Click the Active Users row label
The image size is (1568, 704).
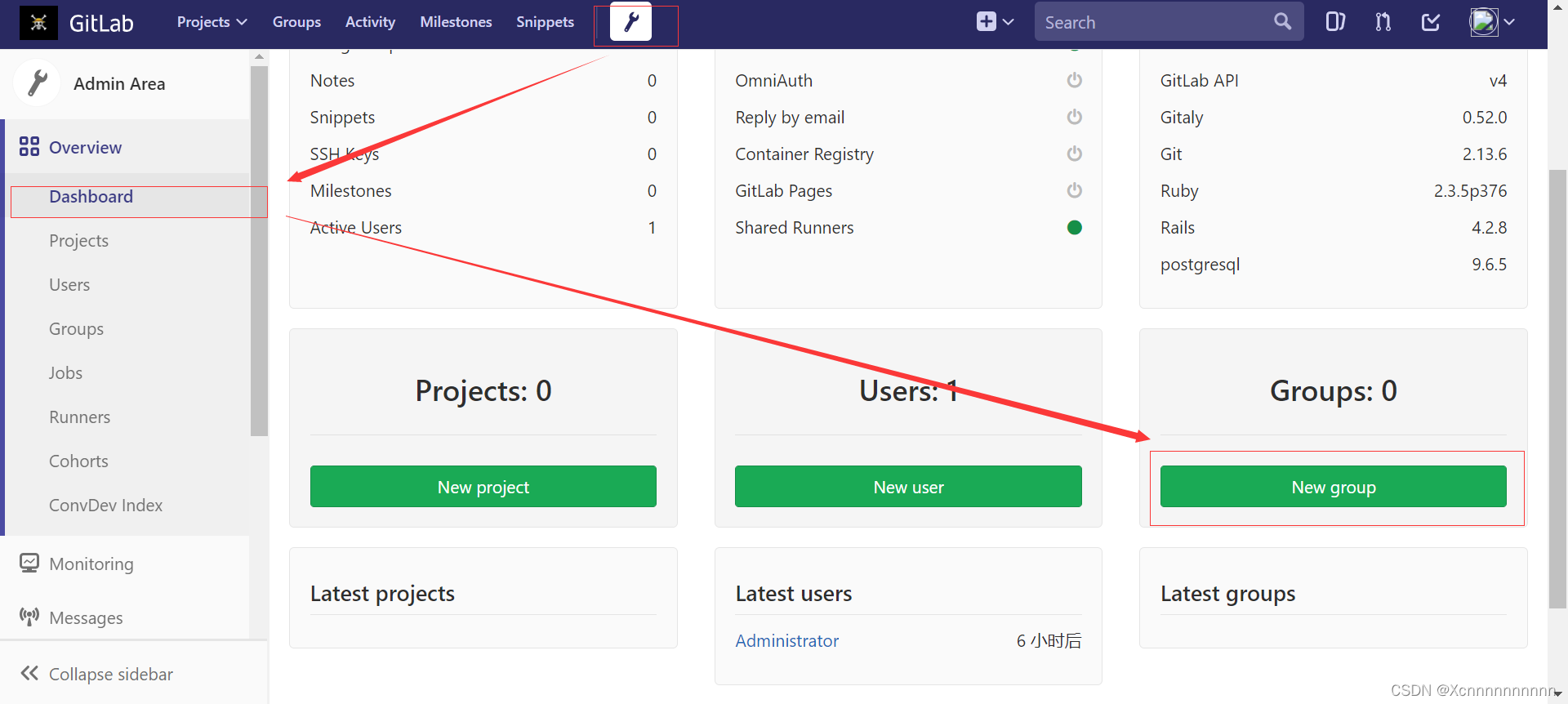coord(356,228)
